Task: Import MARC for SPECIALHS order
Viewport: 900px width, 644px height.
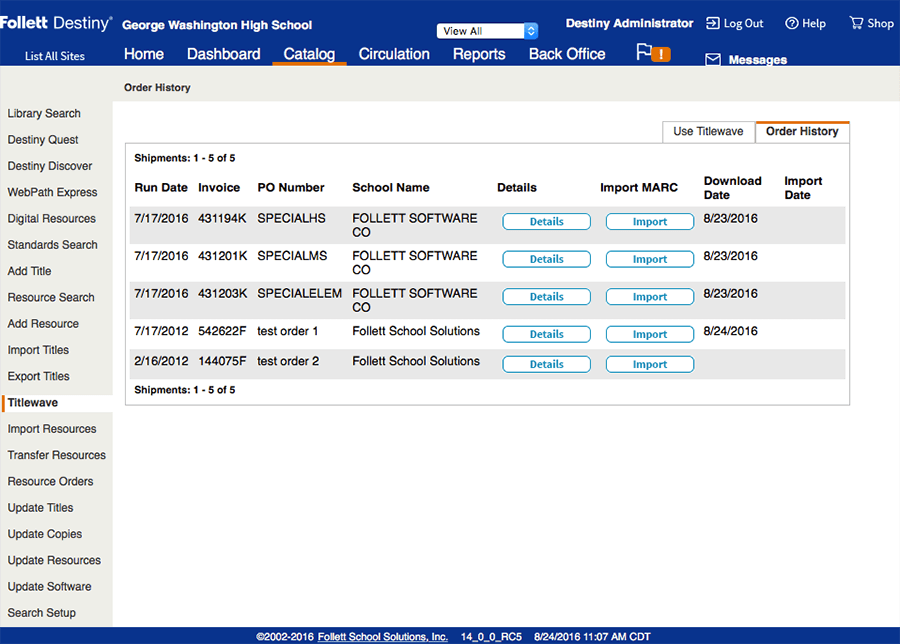Action: pos(650,222)
